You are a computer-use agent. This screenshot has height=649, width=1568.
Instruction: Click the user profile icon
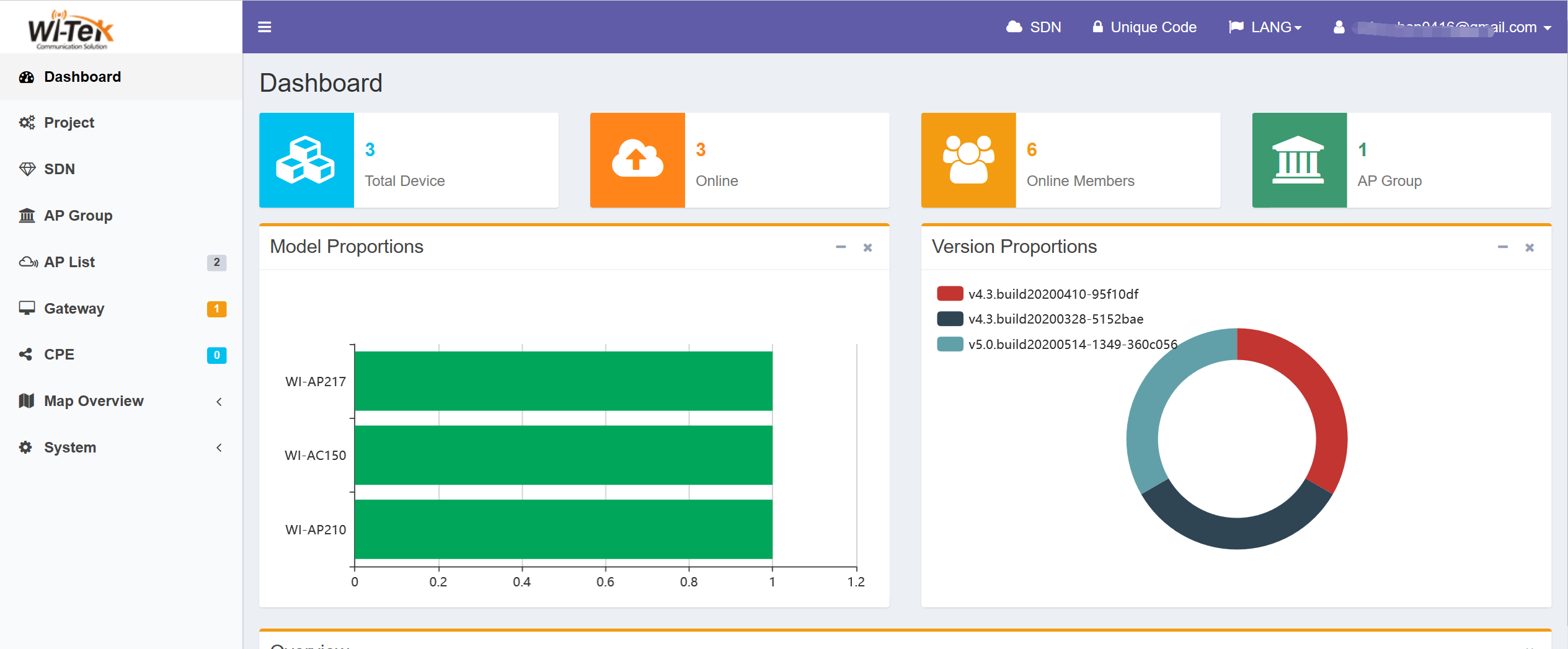pos(1339,27)
